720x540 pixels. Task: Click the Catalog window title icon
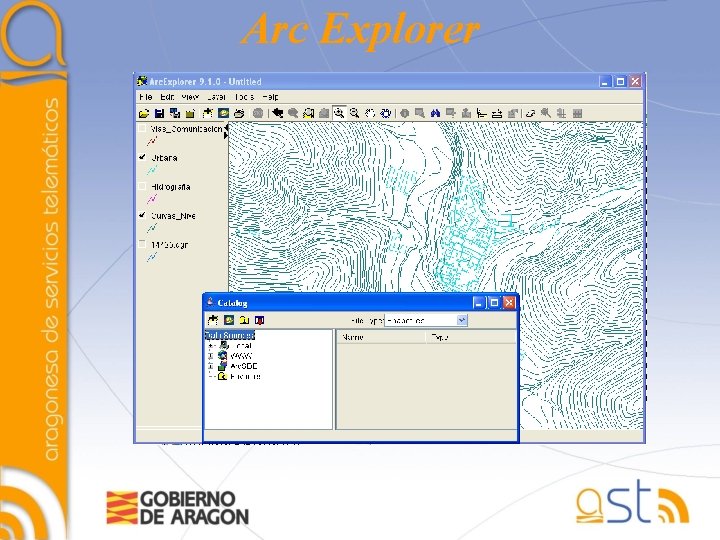point(210,303)
